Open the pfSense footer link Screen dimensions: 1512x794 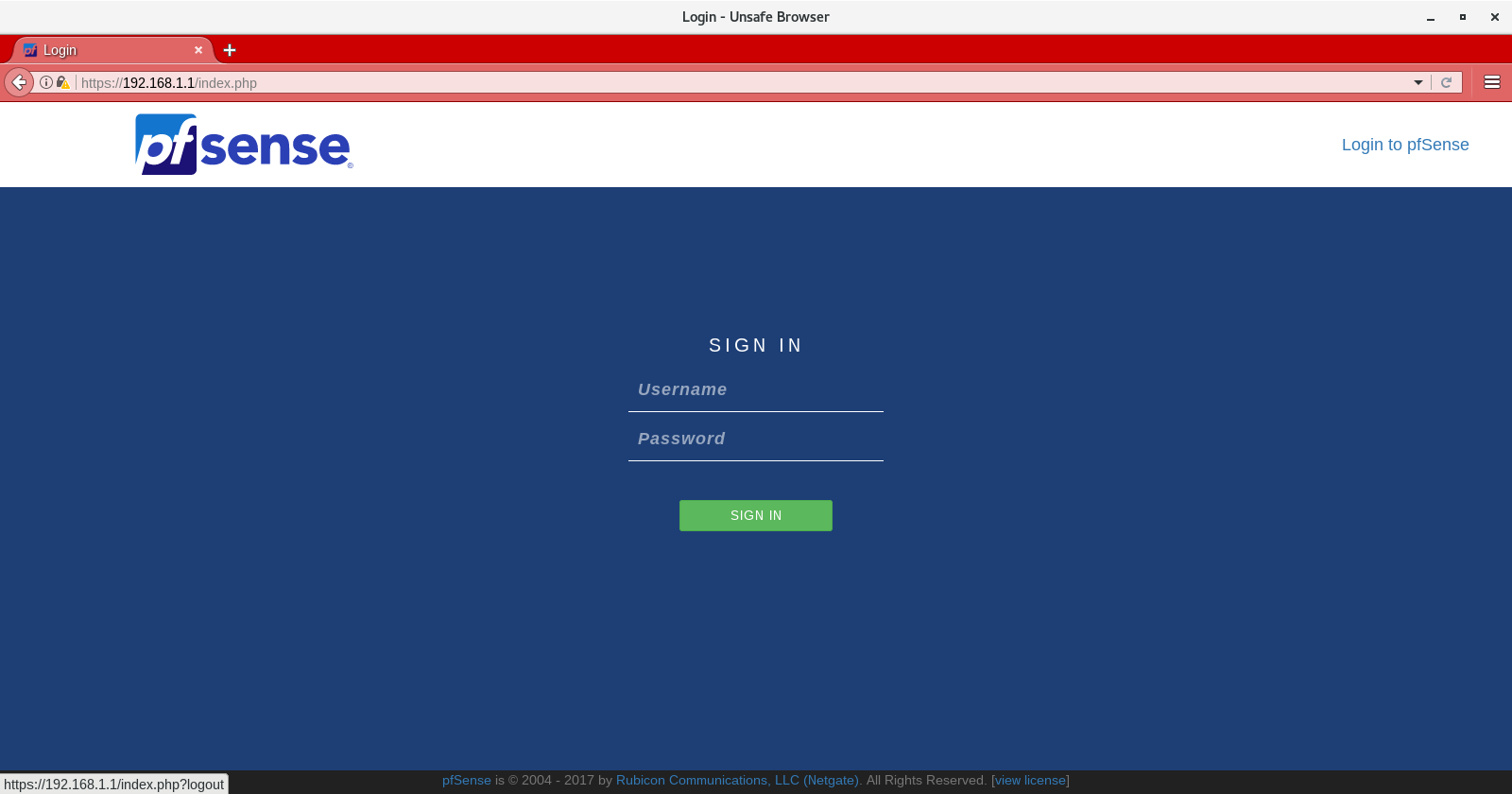point(467,780)
